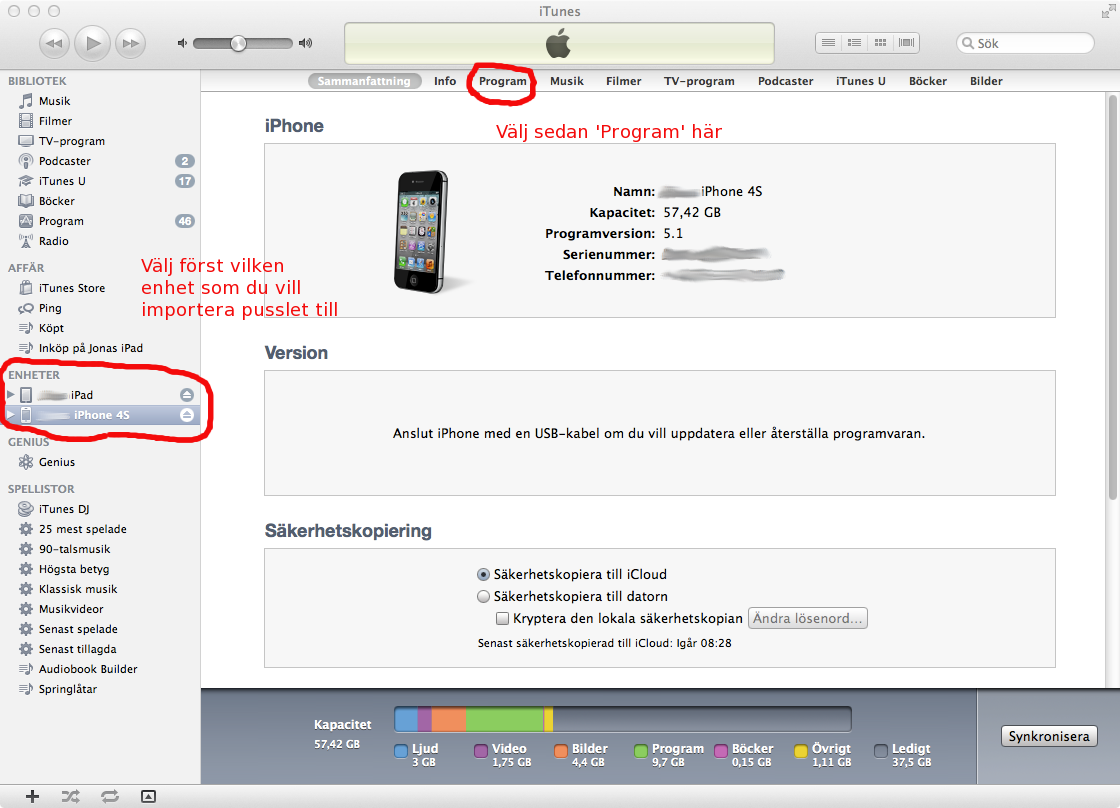This screenshot has height=808, width=1120.
Task: Switch to the Program tab
Action: tap(503, 81)
